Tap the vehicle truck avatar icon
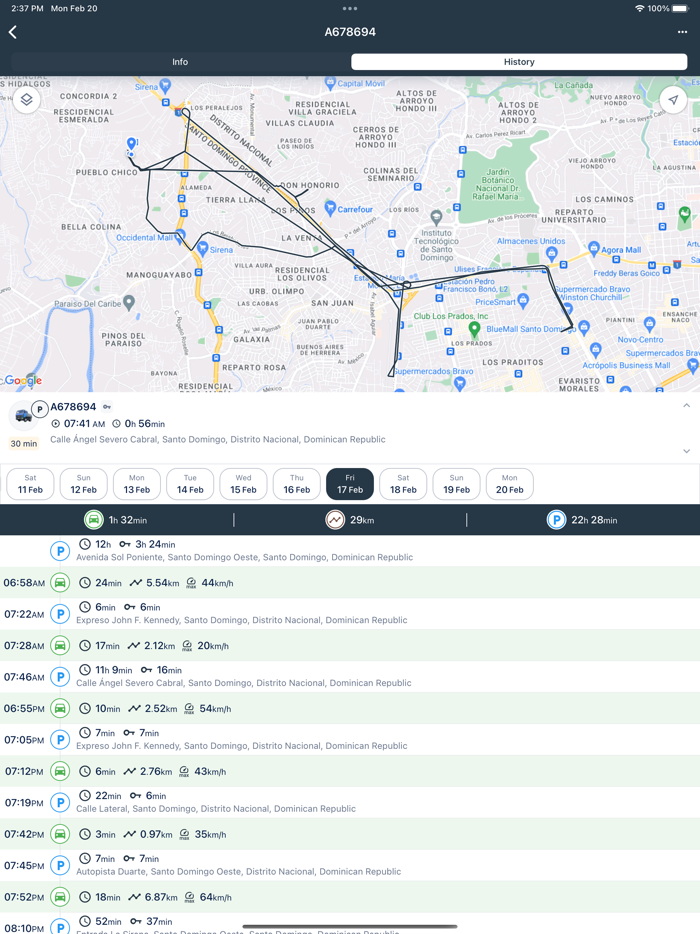700x934 pixels. (x=23, y=416)
